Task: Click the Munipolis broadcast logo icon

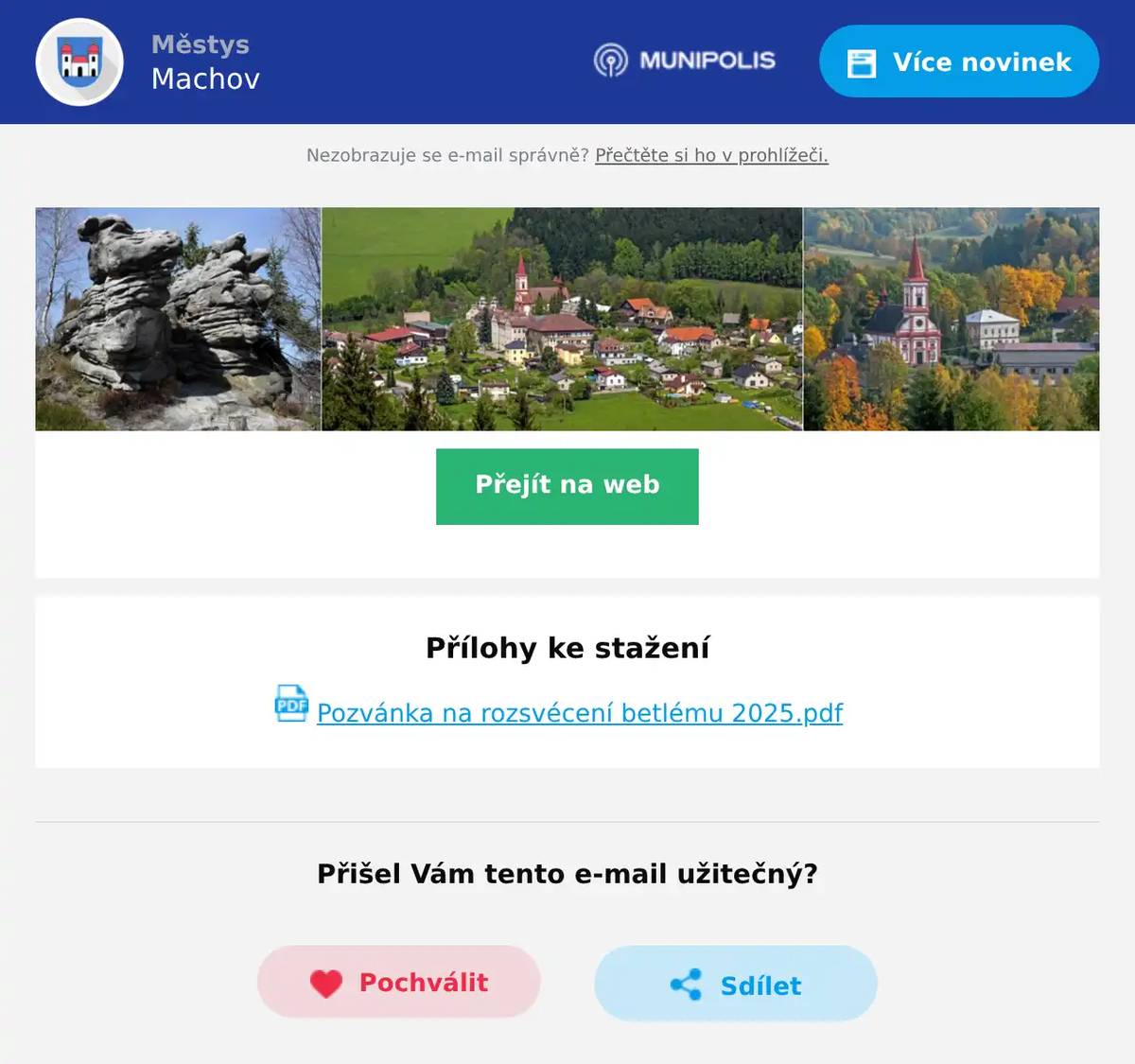Action: click(611, 61)
